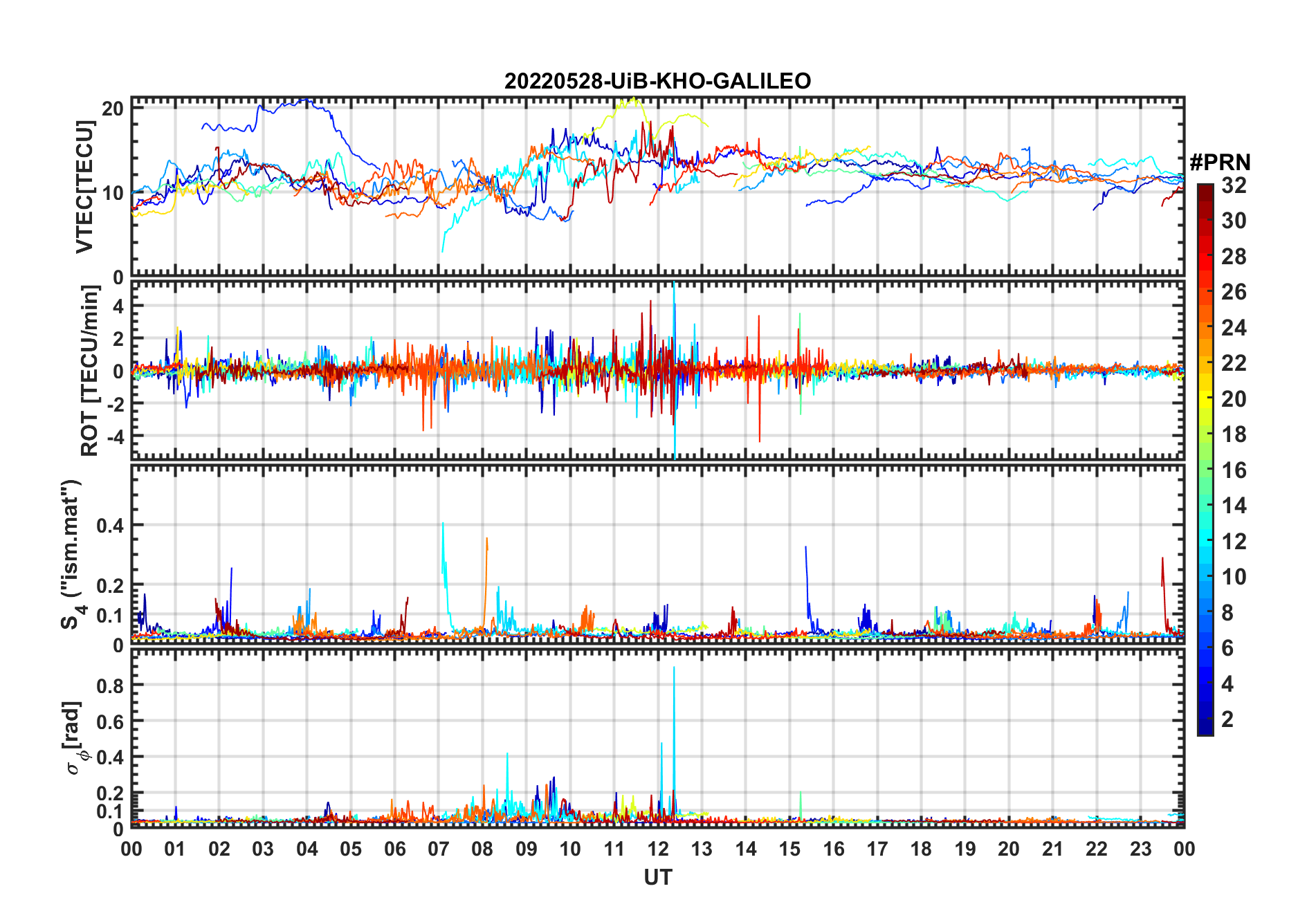Viewport: 1316px width, 920px height.
Task: Click x-axis hour tick 05
Action: point(351,849)
